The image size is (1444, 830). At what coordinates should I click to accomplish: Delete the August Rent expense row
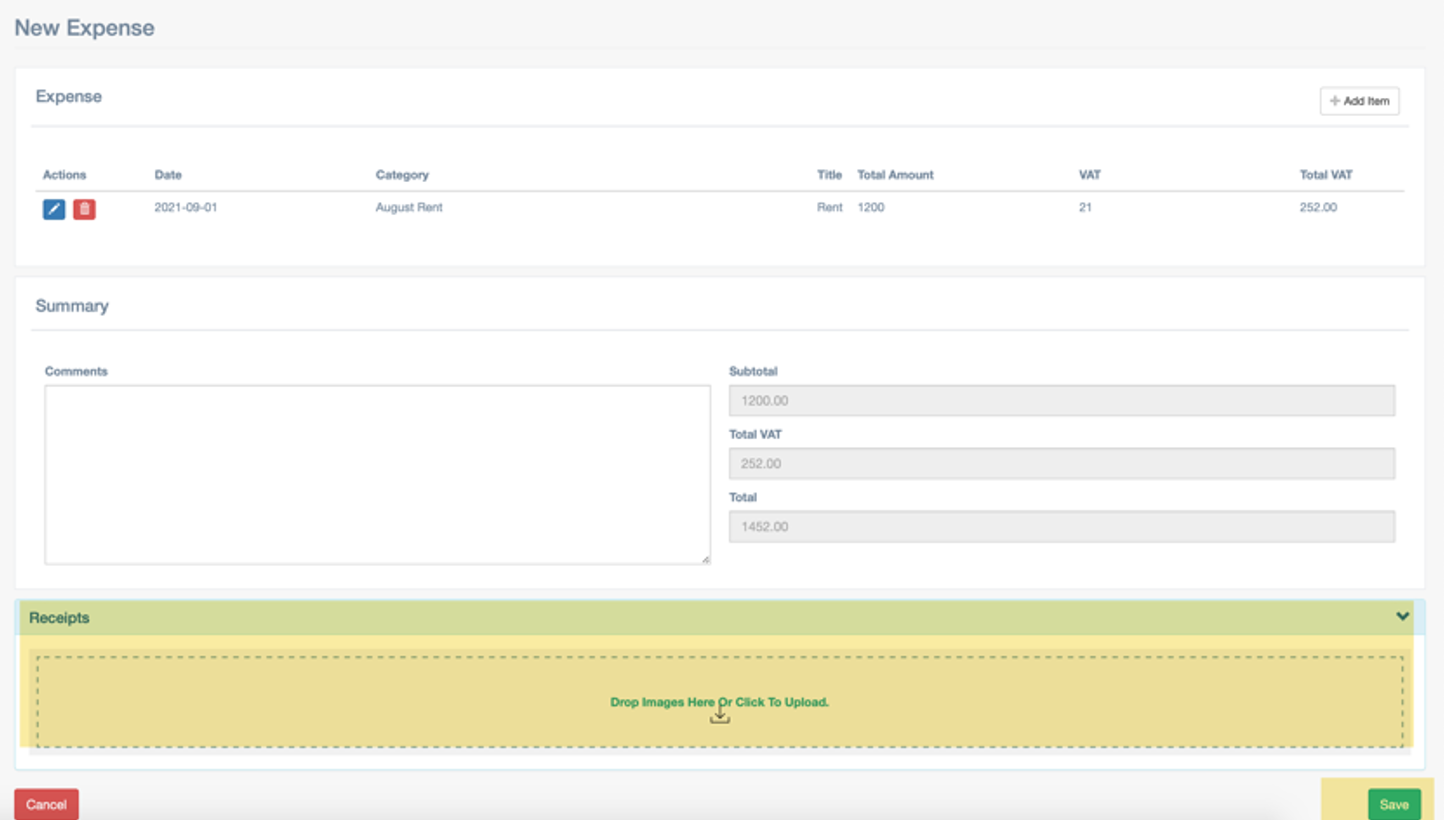pos(85,209)
